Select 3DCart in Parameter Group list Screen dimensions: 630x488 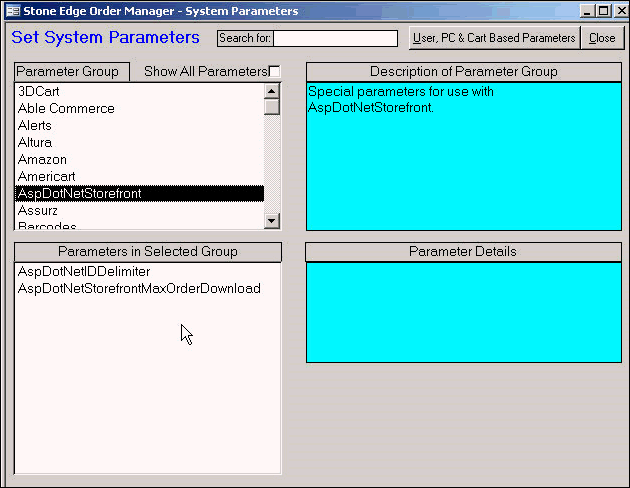(x=139, y=92)
